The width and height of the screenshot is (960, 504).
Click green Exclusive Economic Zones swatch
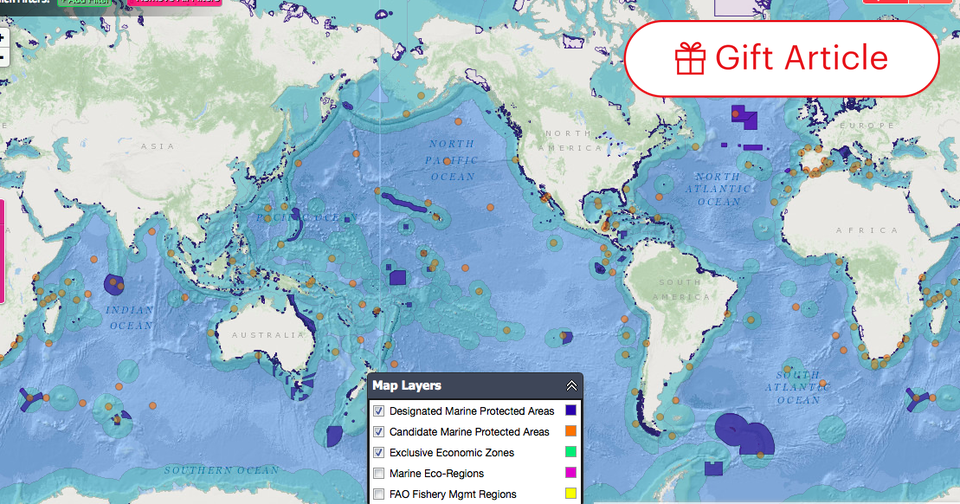click(x=571, y=453)
